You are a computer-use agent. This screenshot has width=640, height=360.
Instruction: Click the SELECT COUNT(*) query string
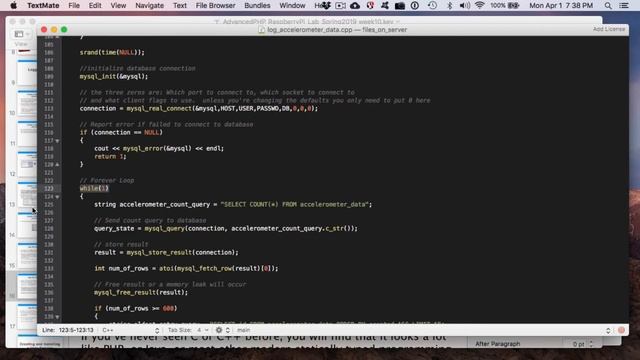[x=295, y=204]
